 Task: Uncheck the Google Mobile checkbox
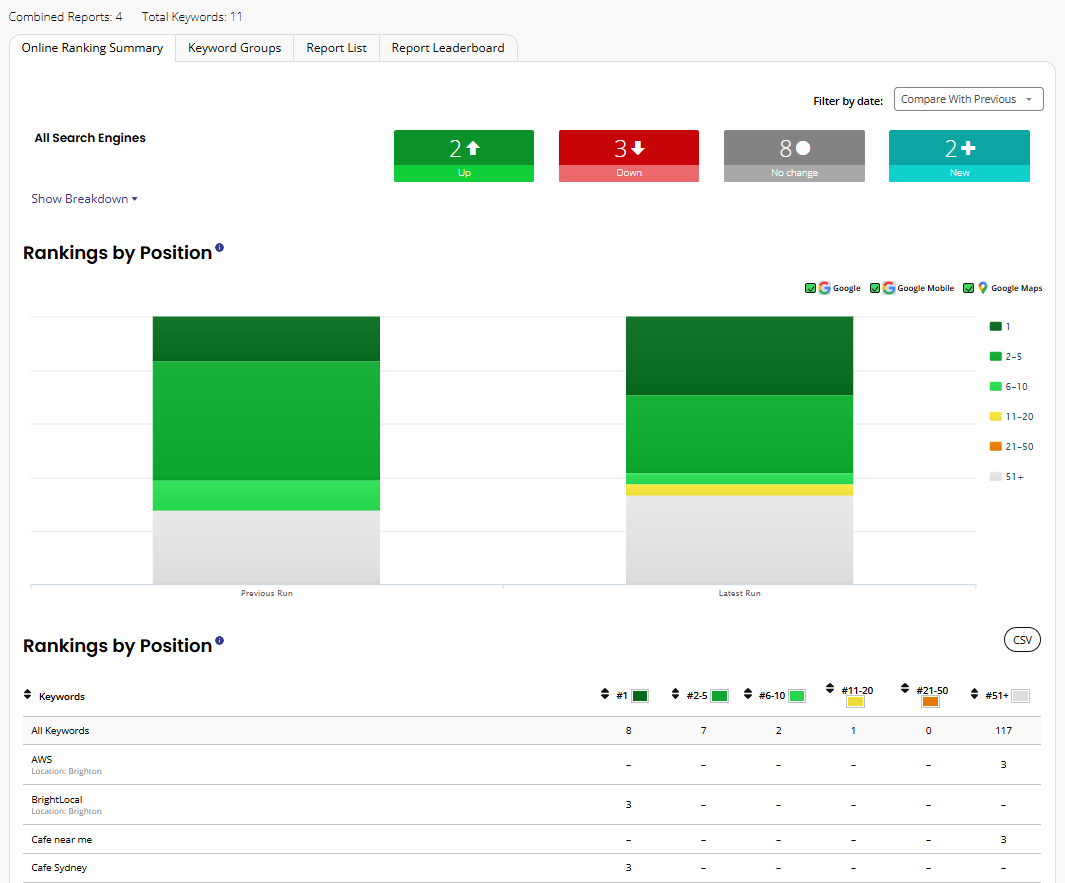(875, 288)
